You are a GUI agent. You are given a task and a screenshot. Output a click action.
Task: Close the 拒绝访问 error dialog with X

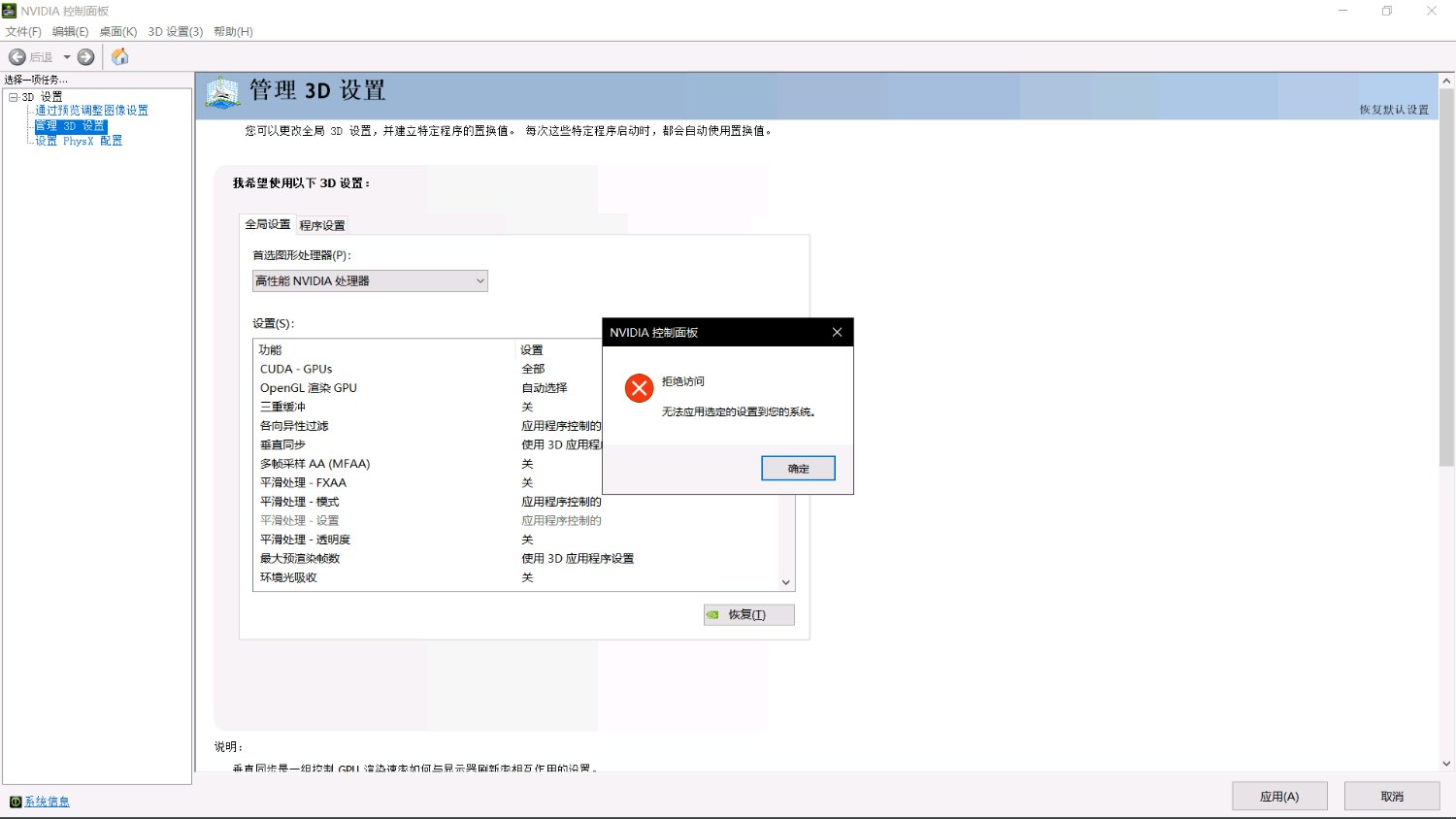coord(837,332)
